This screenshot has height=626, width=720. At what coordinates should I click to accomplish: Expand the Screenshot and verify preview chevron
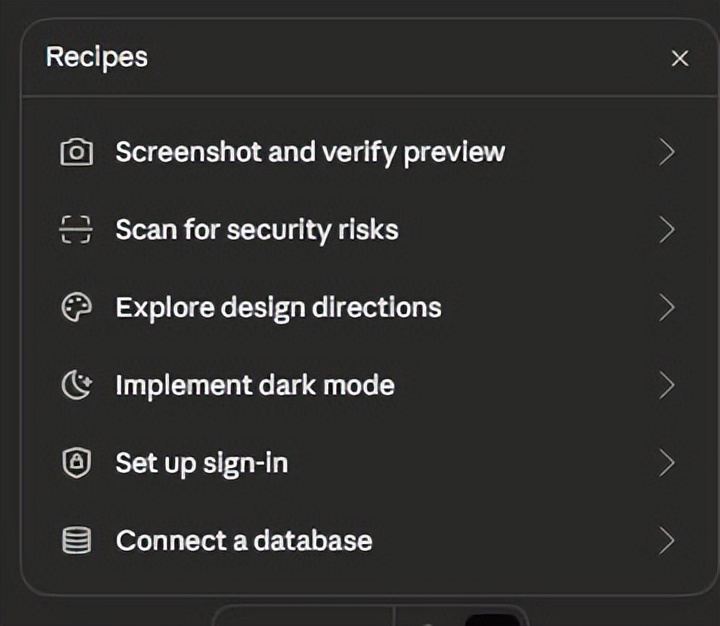point(667,152)
